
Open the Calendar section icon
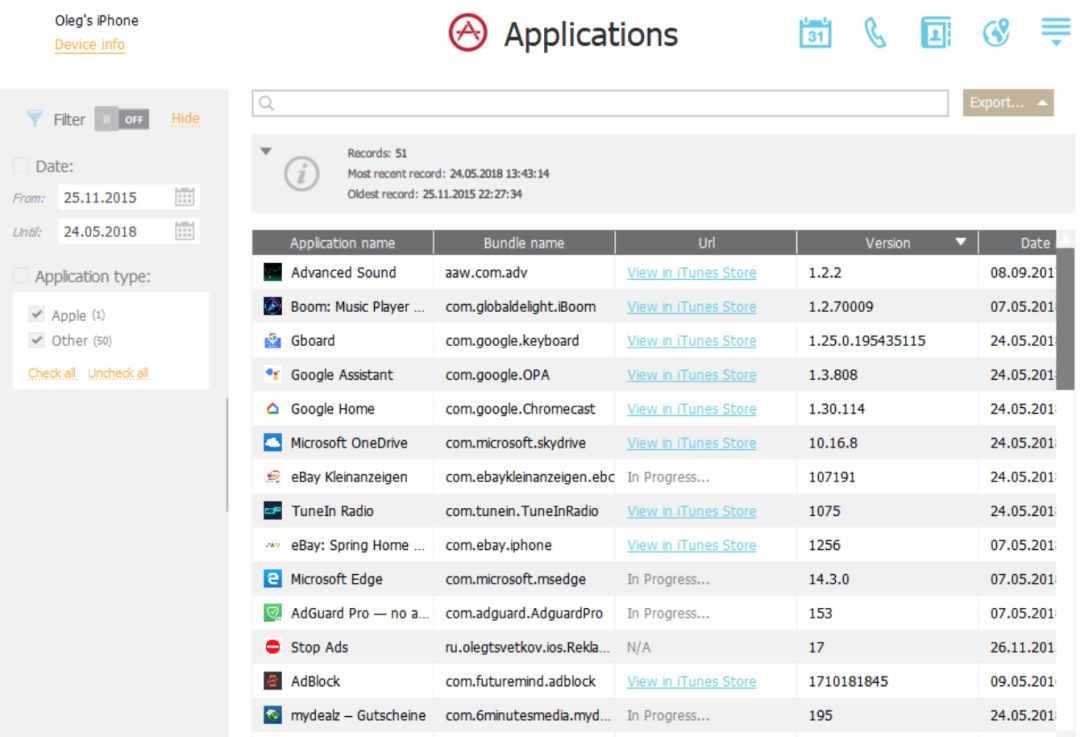click(815, 33)
